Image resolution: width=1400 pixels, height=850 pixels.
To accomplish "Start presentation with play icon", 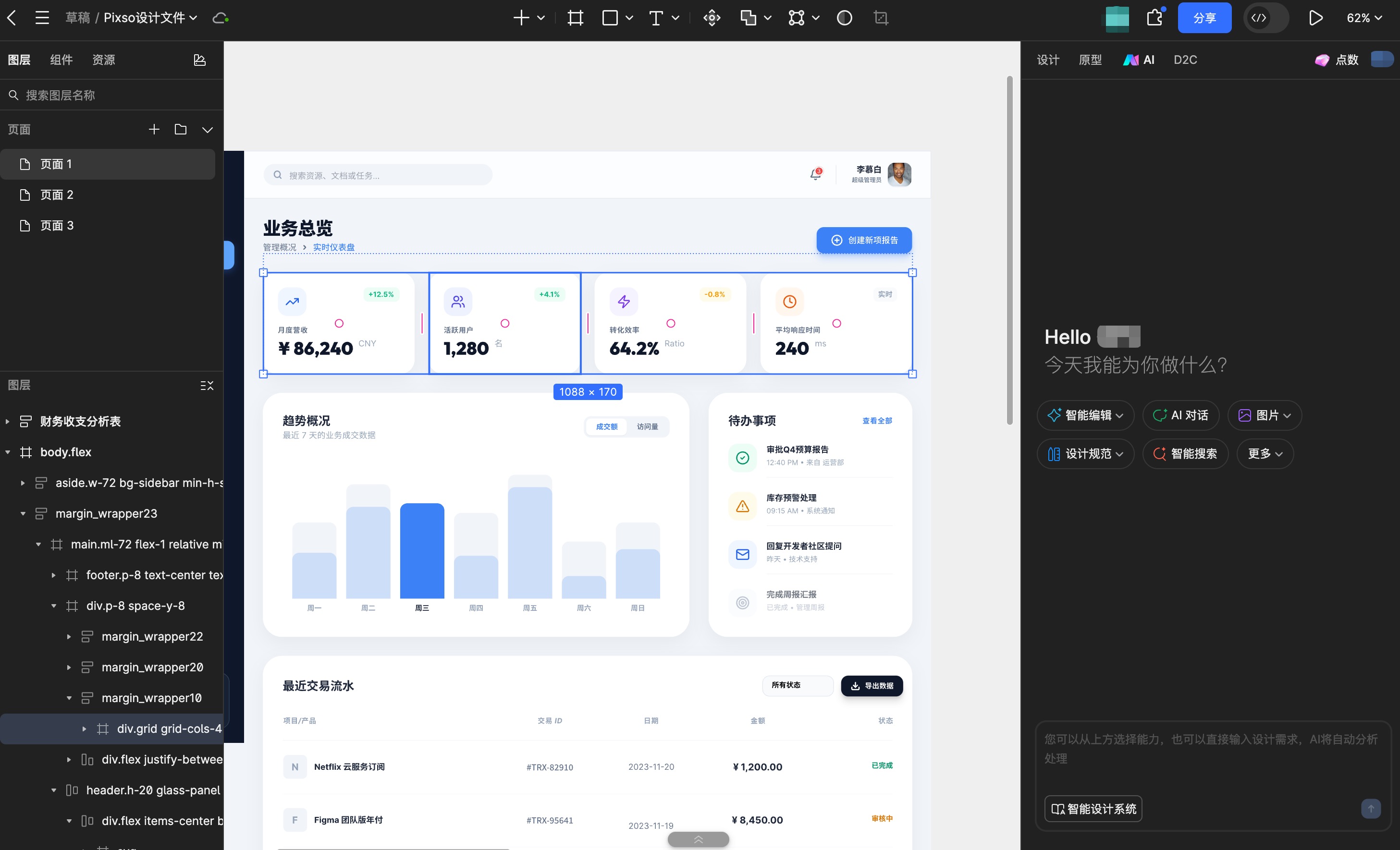I will coord(1315,18).
